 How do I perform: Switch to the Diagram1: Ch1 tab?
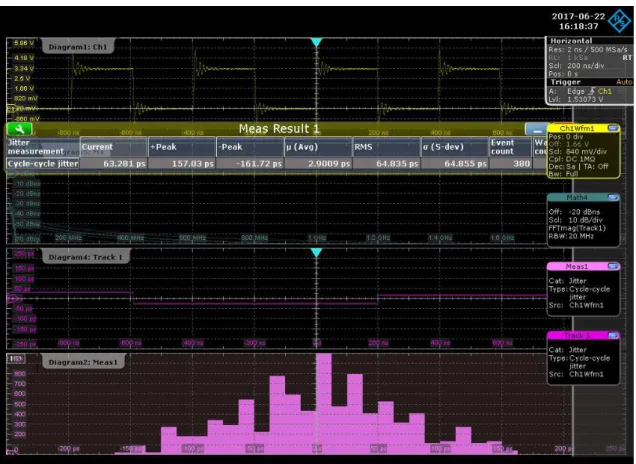(x=77, y=47)
